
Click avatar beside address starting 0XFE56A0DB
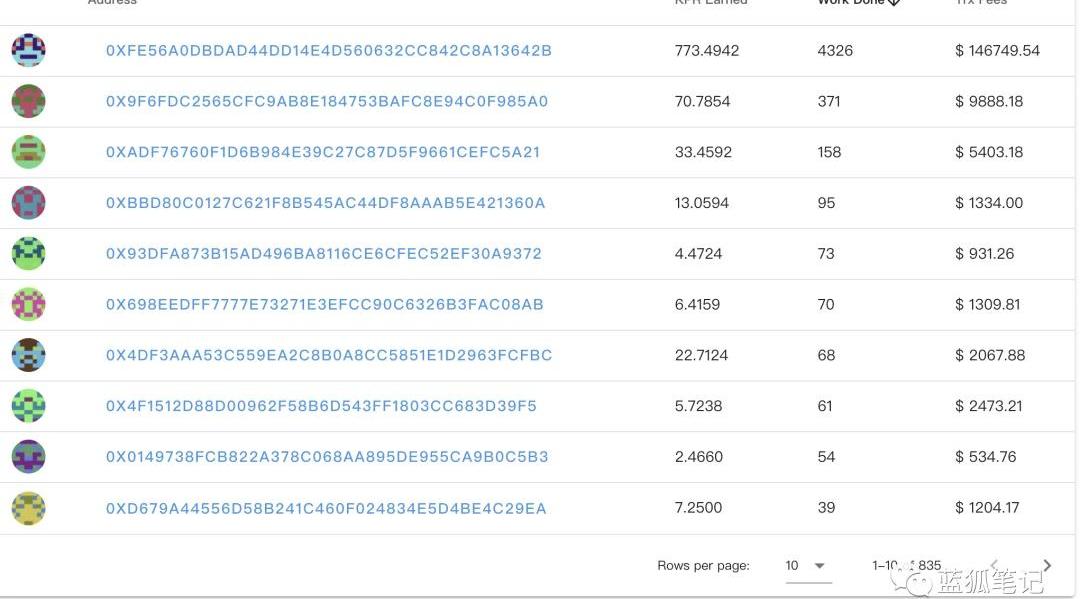pyautogui.click(x=28, y=50)
